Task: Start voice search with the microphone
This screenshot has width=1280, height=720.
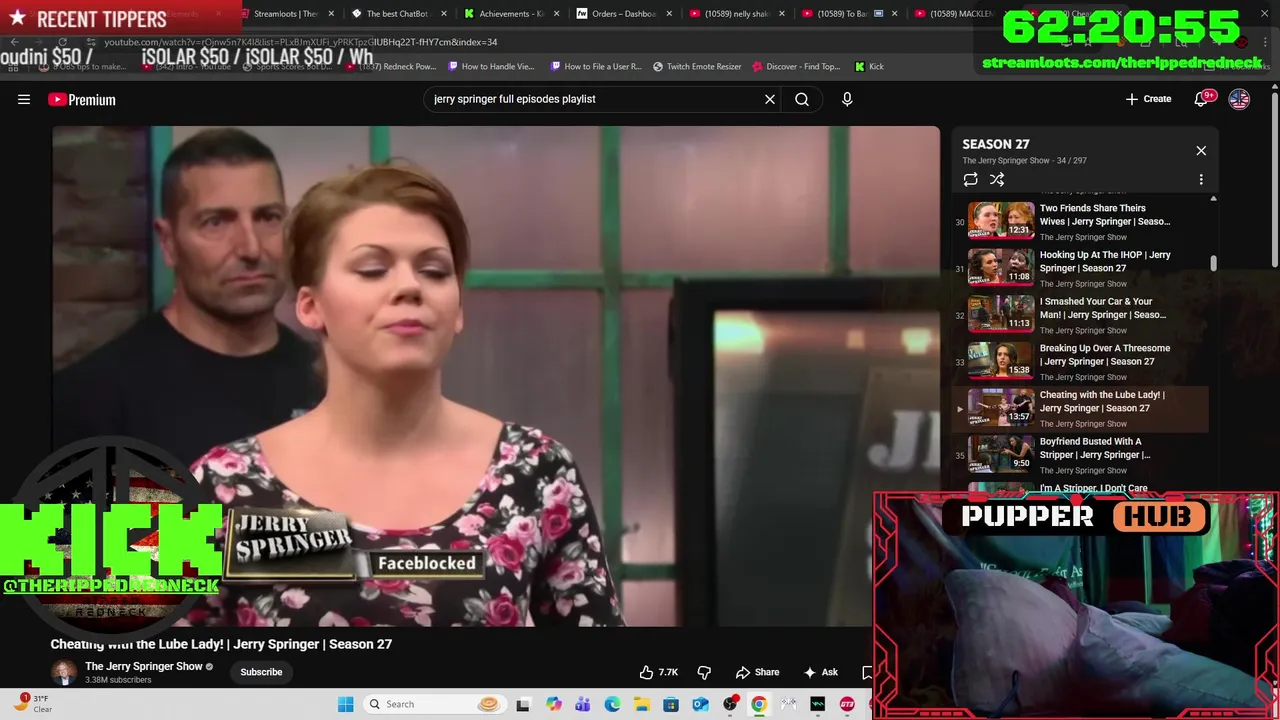Action: point(847,99)
